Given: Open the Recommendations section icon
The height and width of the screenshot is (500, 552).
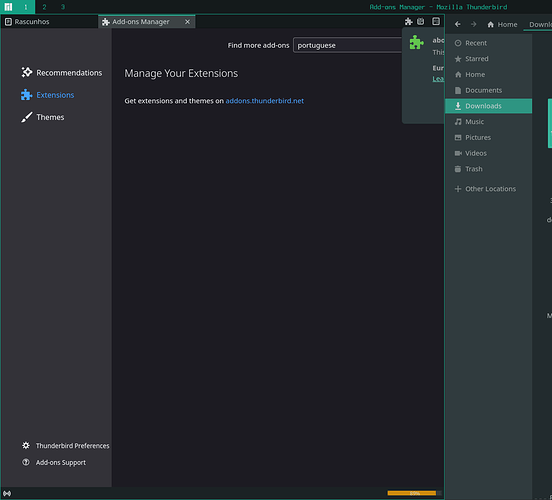Looking at the screenshot, I should coord(27,72).
